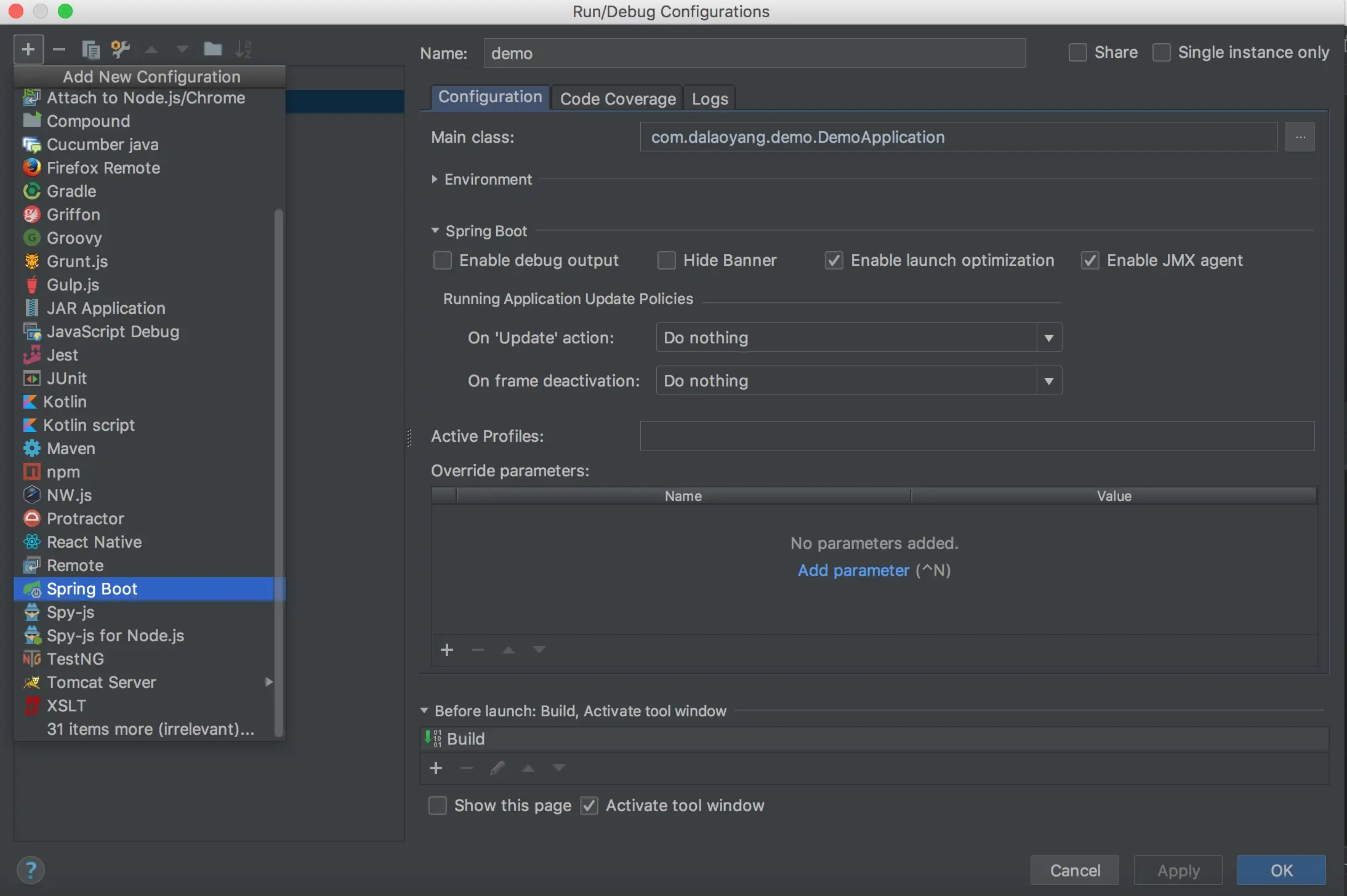Viewport: 1347px width, 896px height.
Task: Select Spring Boot from configuration list
Action: [x=92, y=589]
